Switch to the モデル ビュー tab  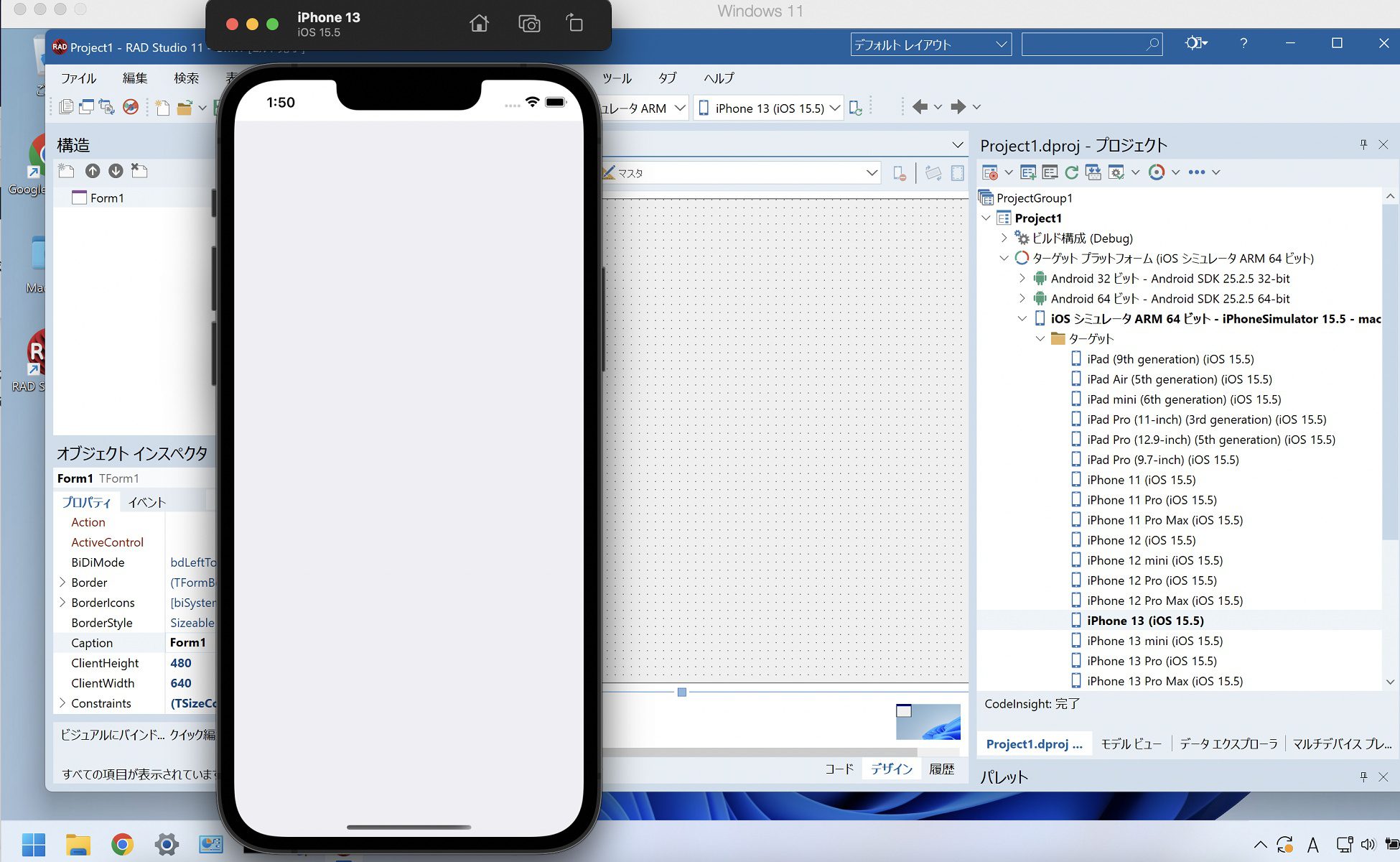tap(1131, 744)
